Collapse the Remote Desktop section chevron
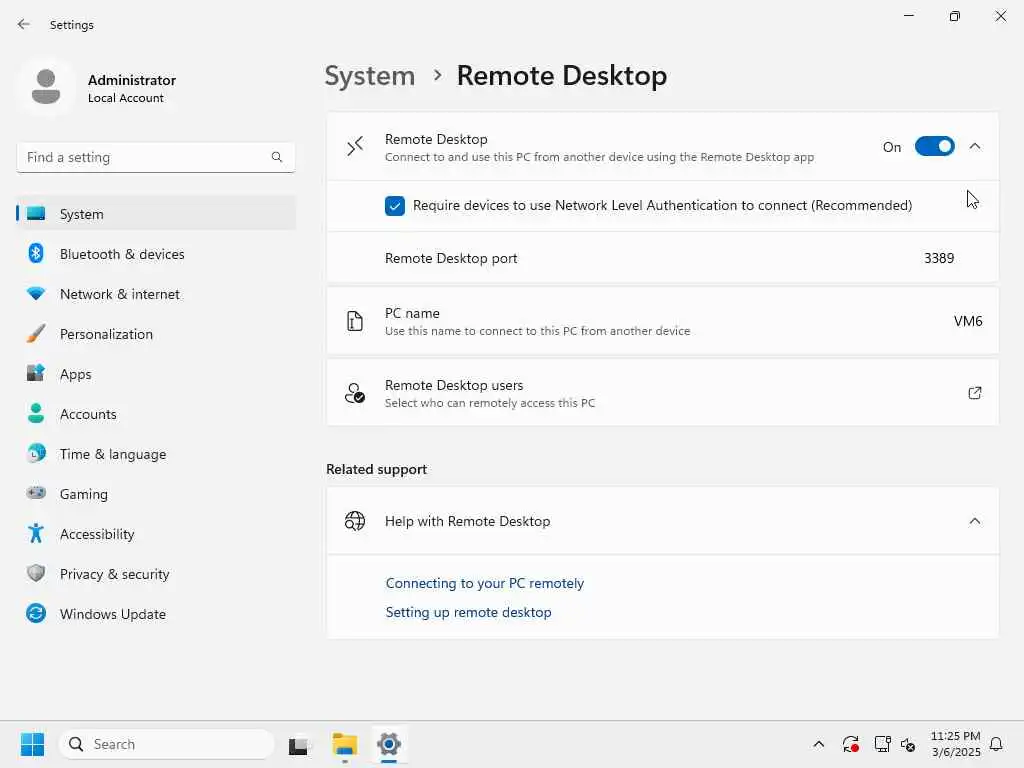The height and width of the screenshot is (768, 1024). click(974, 146)
